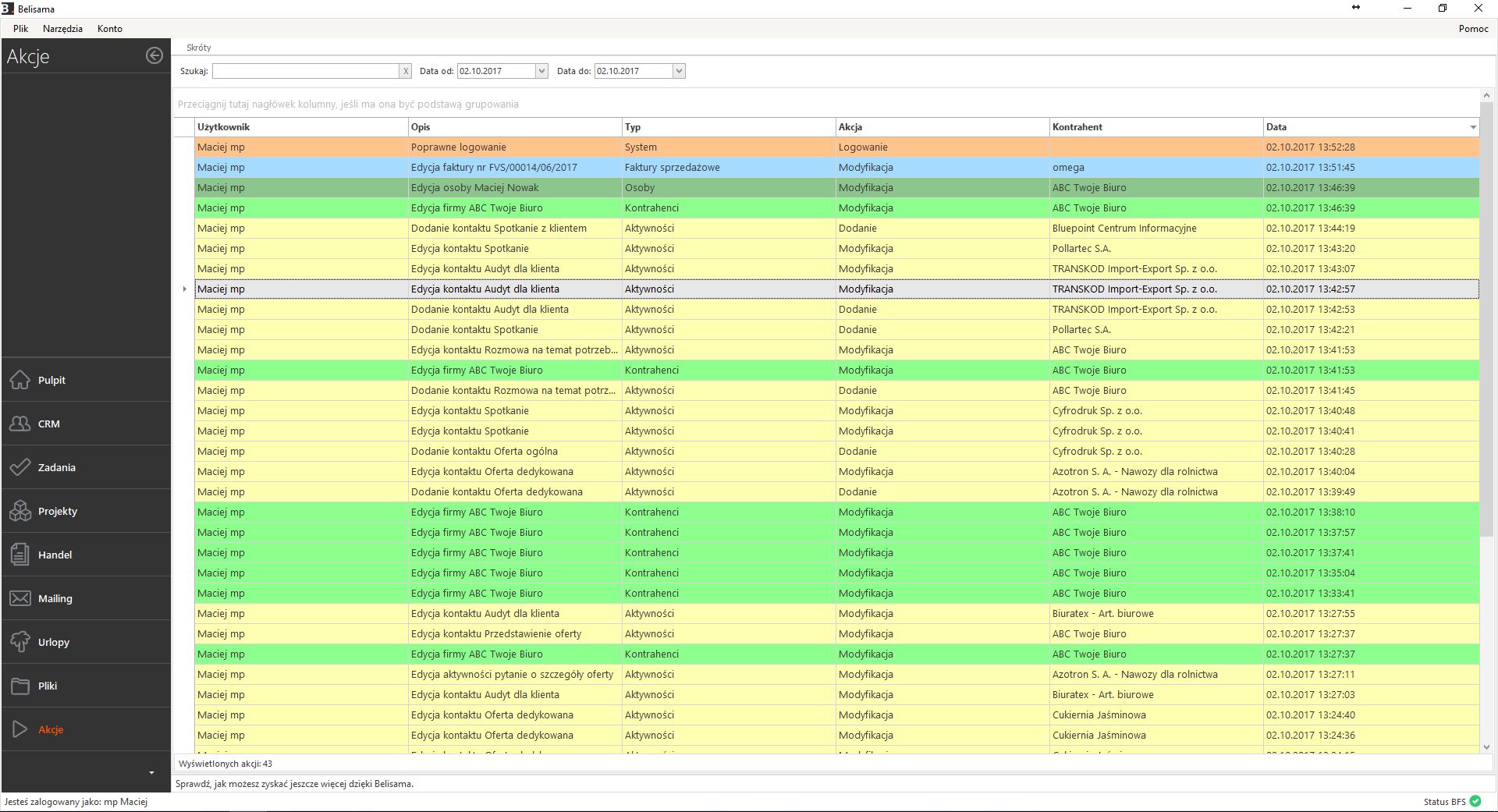Viewport: 1498px width, 812px height.
Task: Click the Pulpit home icon in sidebar
Action: tap(20, 380)
